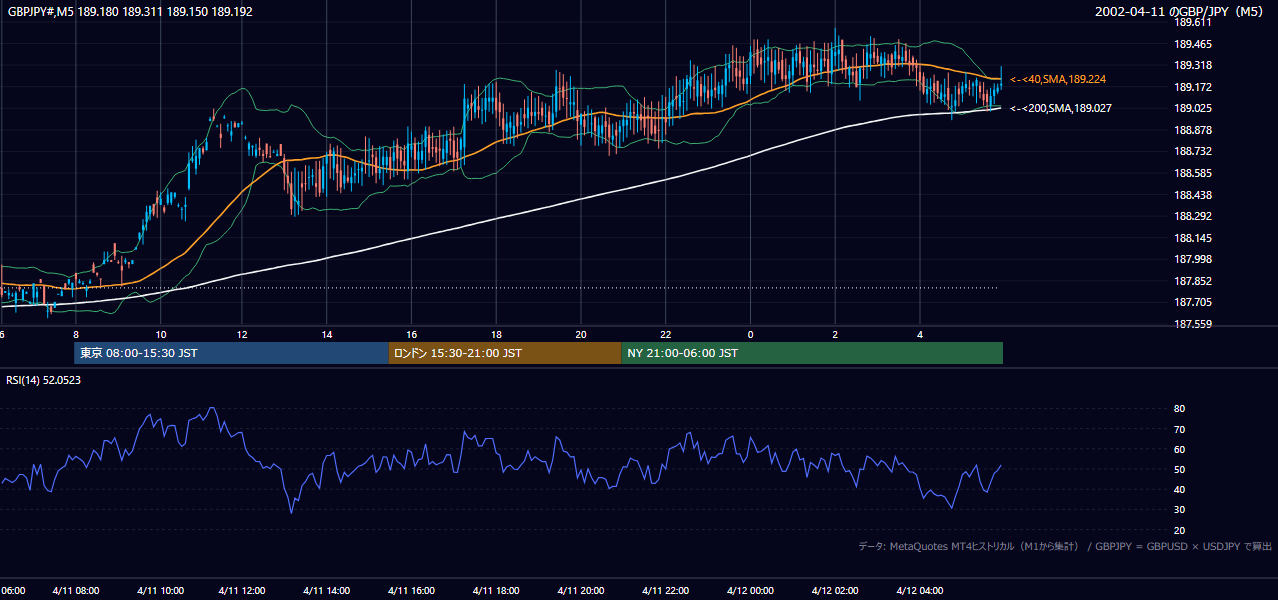
Task: Click hour label 18 under price chart
Action: coord(497,334)
